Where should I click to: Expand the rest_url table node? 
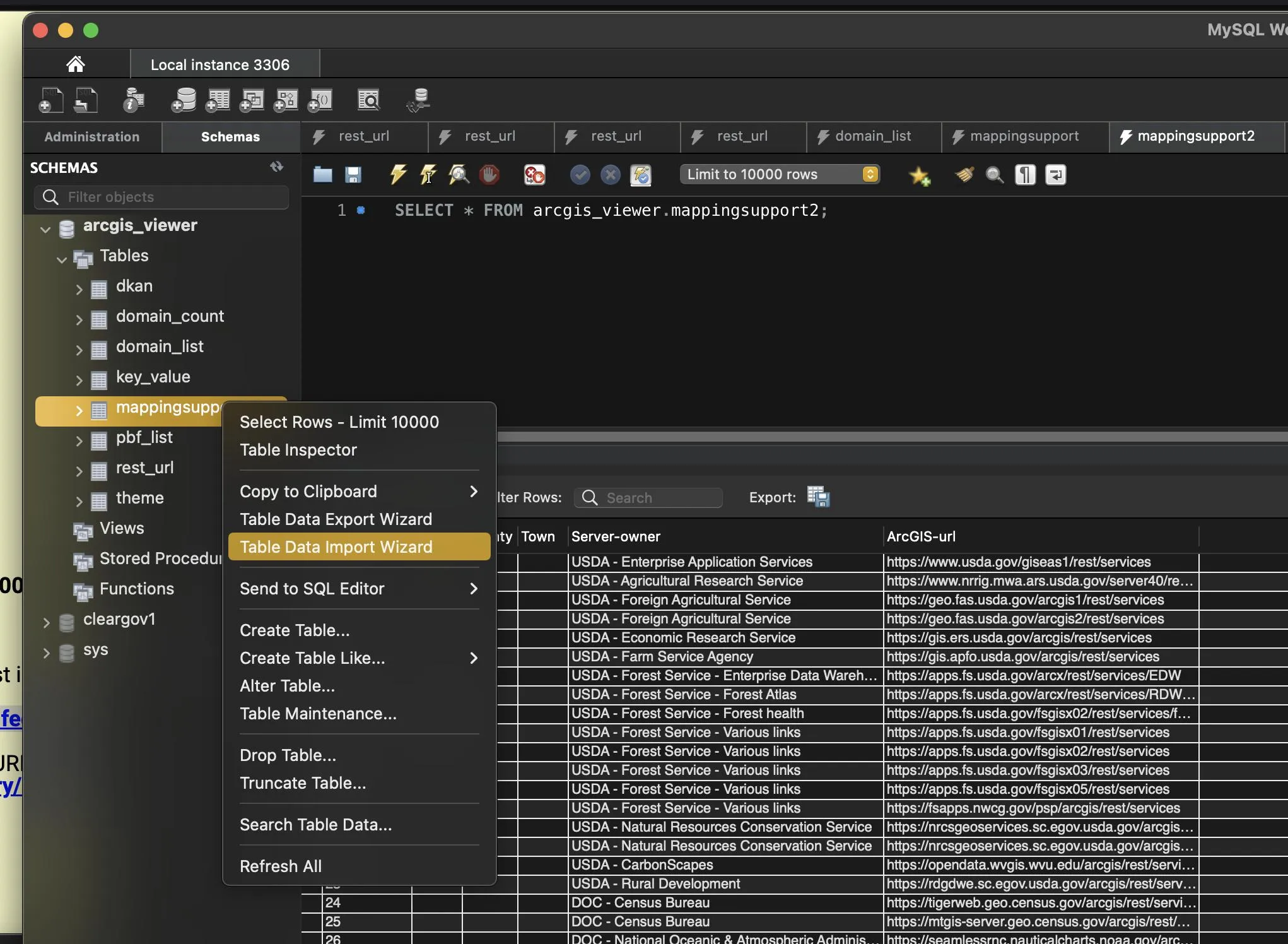pos(79,471)
